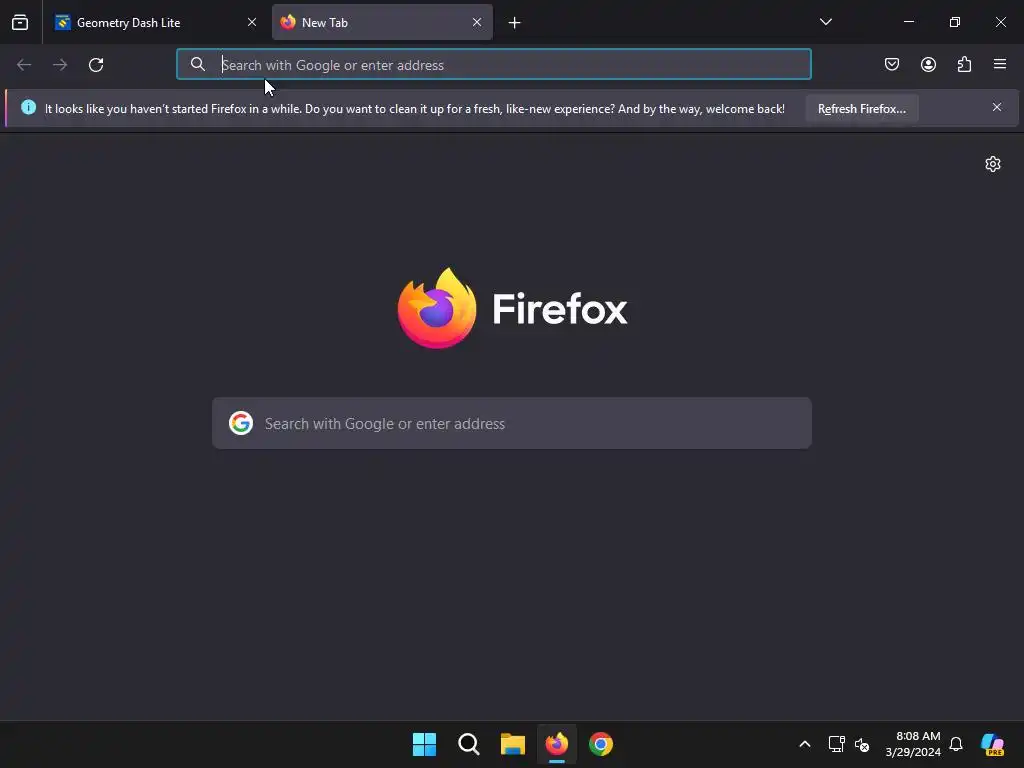1024x768 pixels.
Task: Open the Extensions panel
Action: pyautogui.click(x=964, y=64)
